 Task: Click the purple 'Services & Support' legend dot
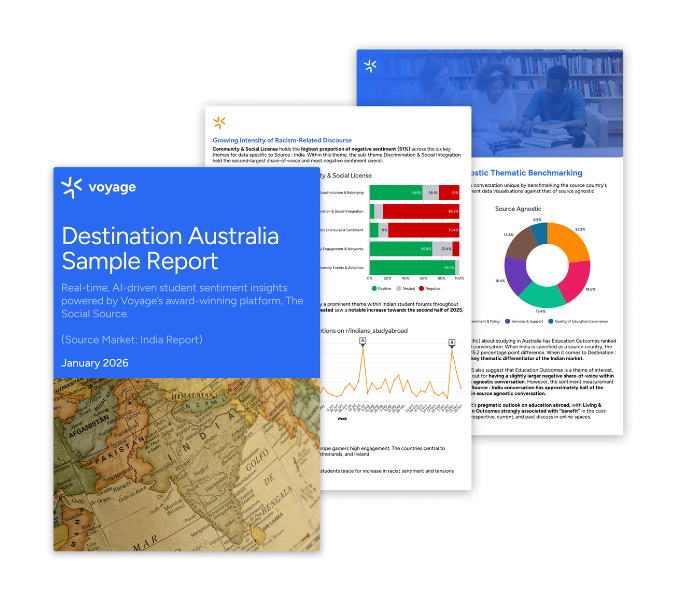(x=507, y=321)
